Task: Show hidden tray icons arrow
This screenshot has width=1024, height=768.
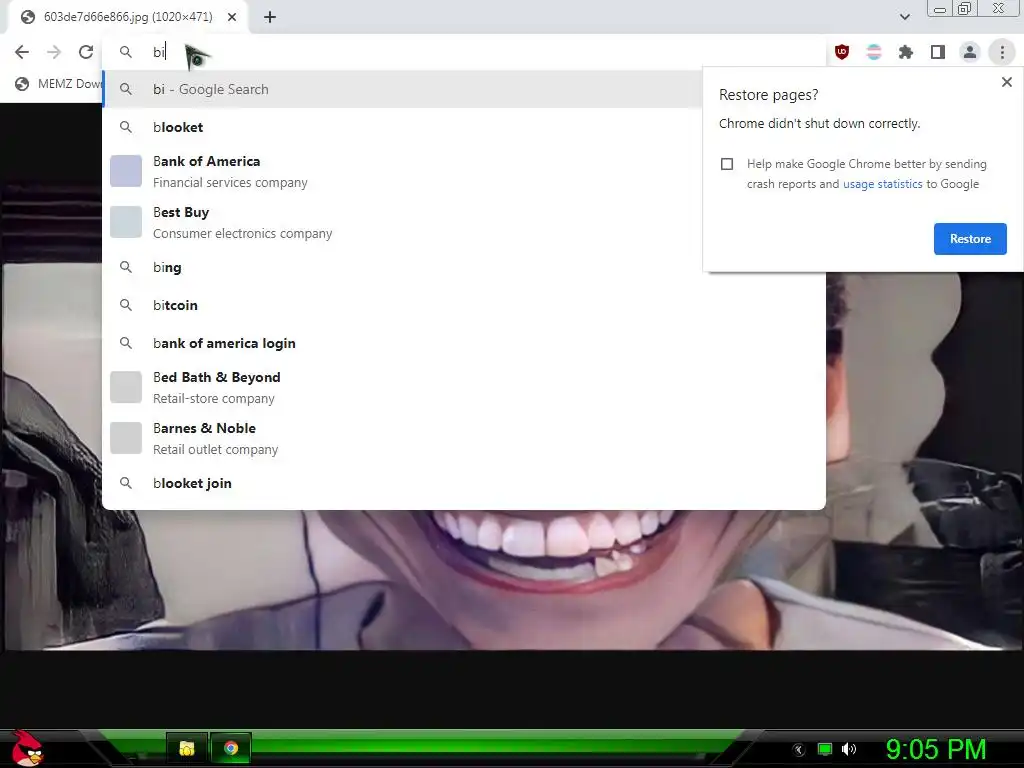Action: [x=798, y=750]
